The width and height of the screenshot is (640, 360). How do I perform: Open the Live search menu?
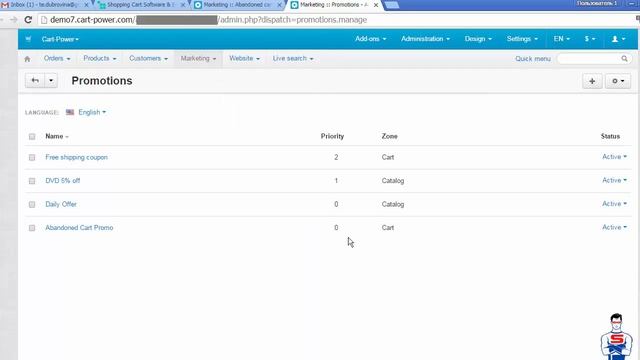[293, 59]
